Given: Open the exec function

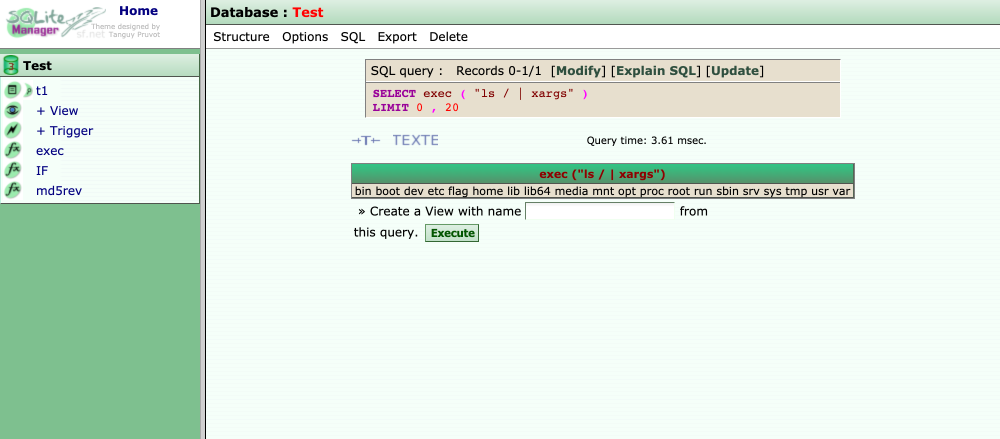Looking at the screenshot, I should 50,151.
